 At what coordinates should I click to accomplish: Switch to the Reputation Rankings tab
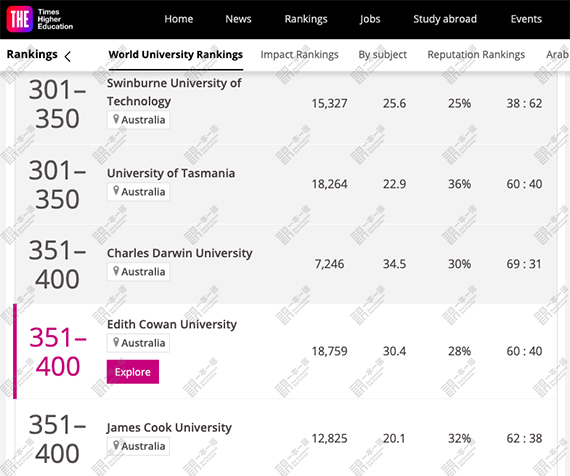[476, 55]
